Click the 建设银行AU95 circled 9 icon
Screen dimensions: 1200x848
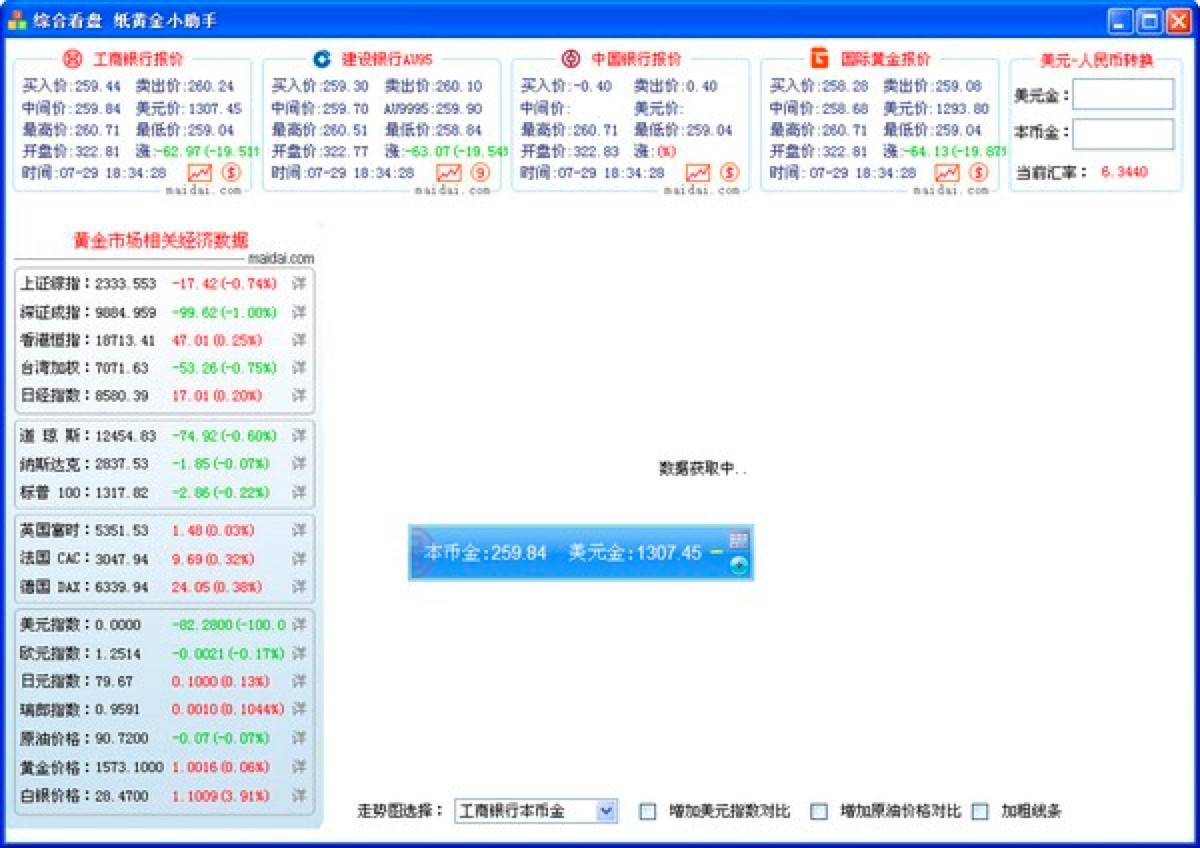point(480,173)
